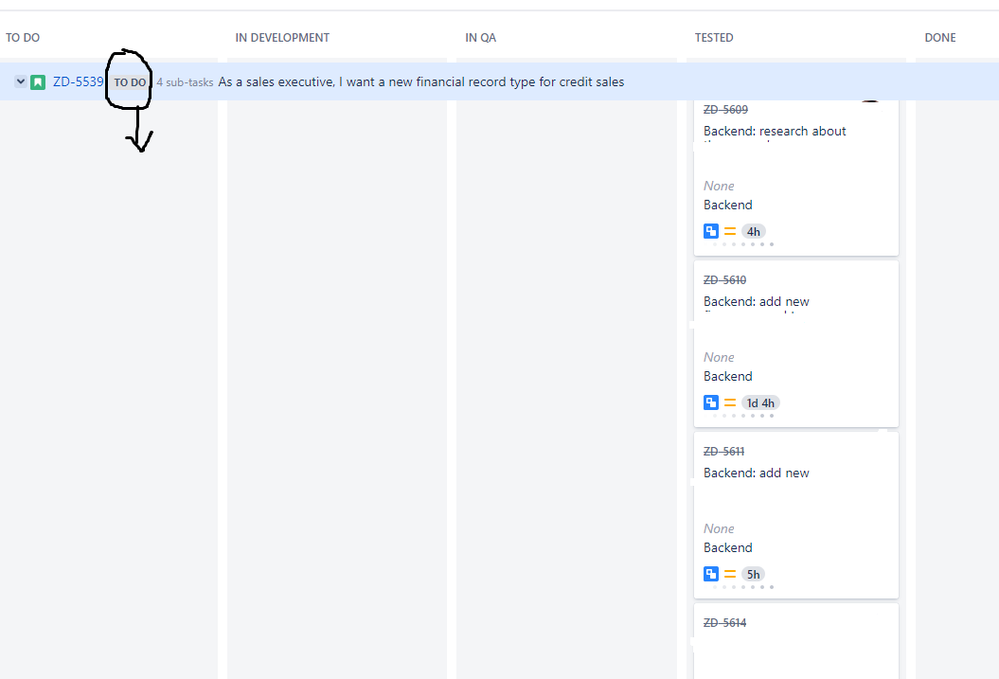
Task: Click the TESTED column header
Action: pos(714,38)
